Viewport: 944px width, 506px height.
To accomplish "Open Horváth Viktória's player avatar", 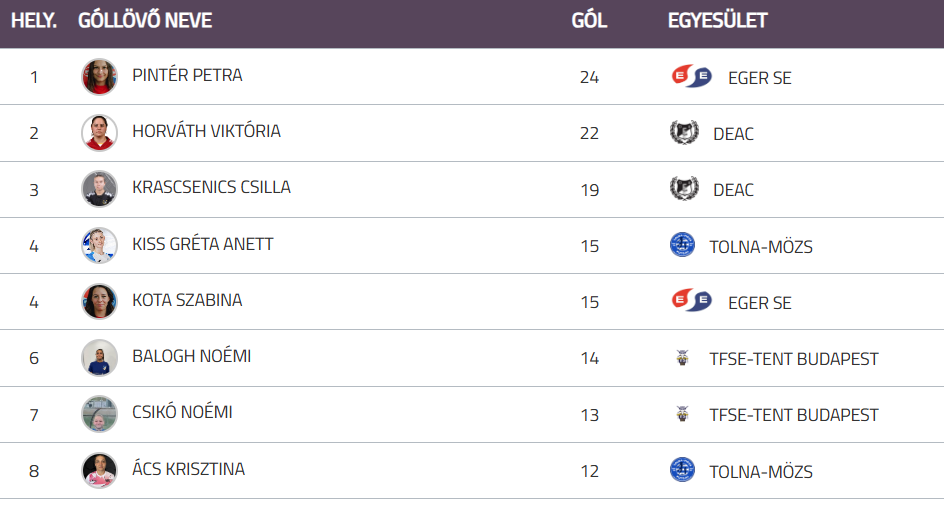I will click(x=99, y=133).
